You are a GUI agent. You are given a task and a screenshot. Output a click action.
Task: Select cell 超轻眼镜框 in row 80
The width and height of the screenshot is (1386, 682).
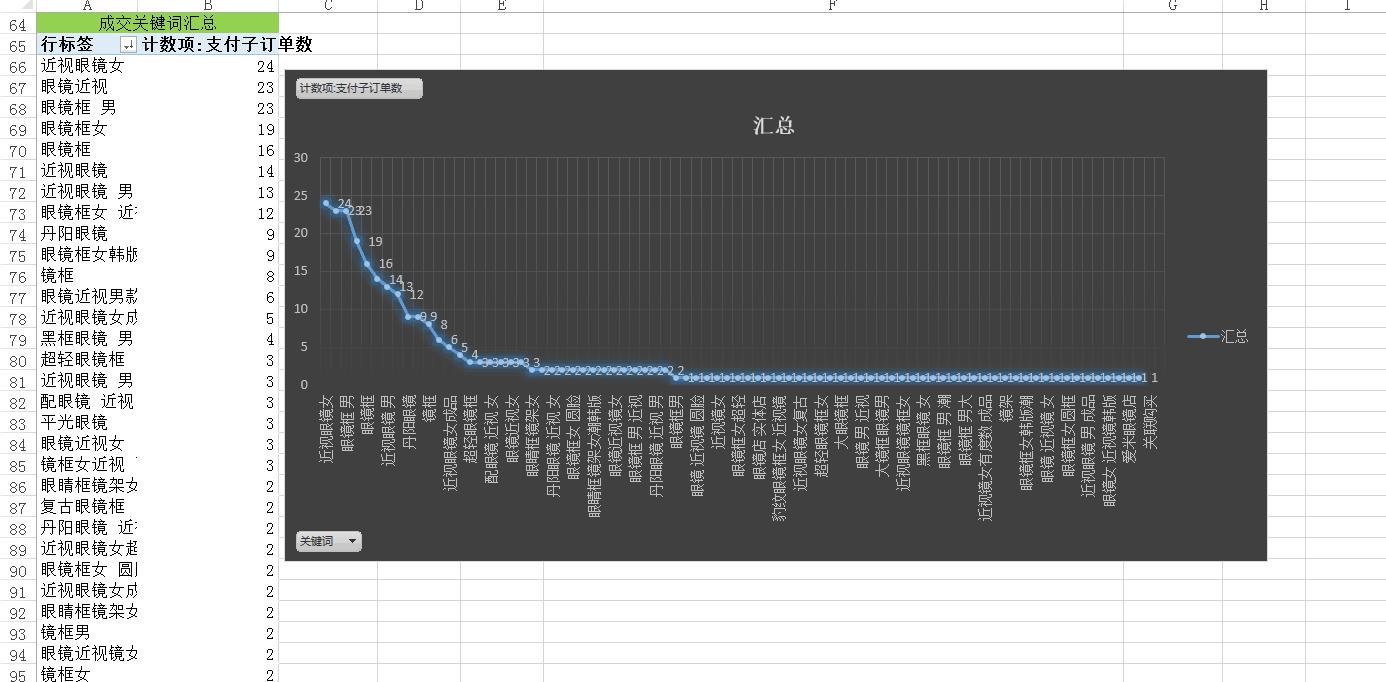(x=87, y=360)
